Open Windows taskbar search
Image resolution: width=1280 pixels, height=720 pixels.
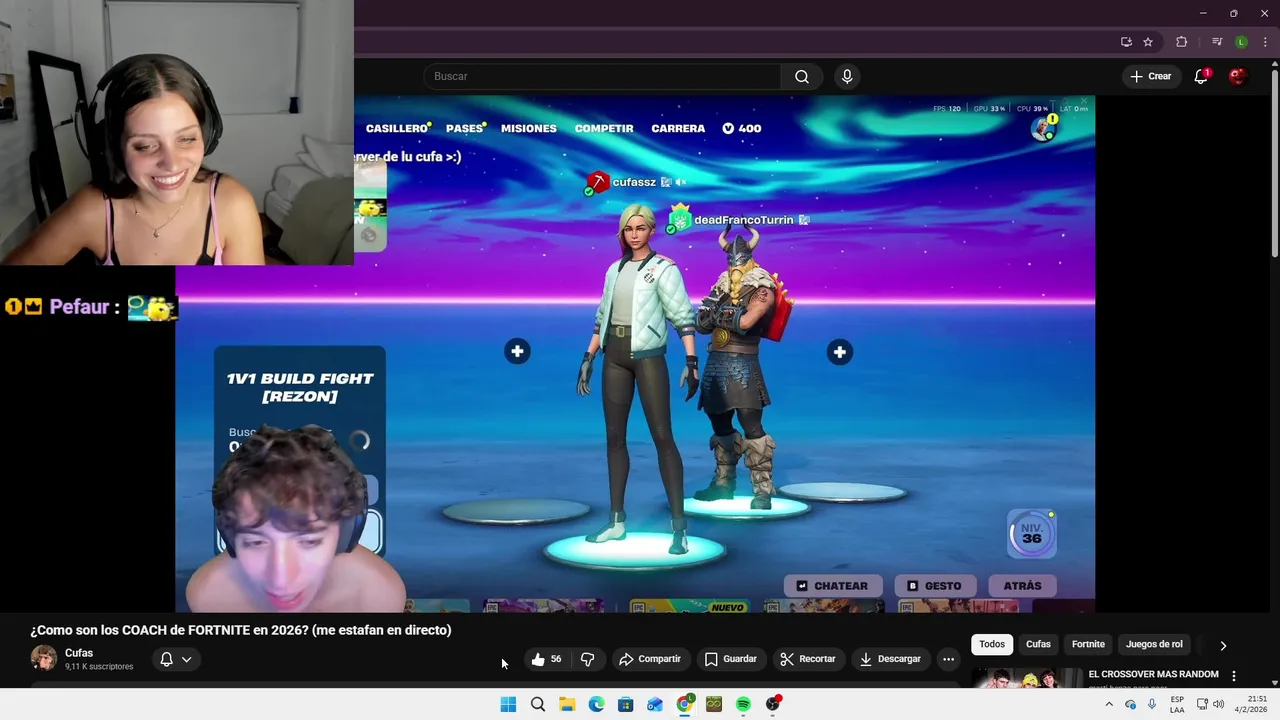pos(538,705)
